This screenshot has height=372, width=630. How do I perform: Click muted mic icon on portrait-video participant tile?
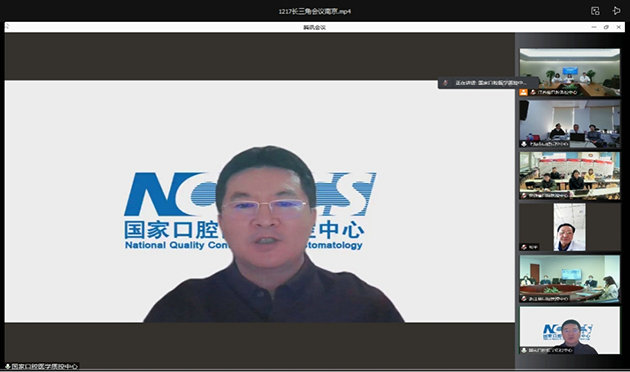tap(524, 247)
